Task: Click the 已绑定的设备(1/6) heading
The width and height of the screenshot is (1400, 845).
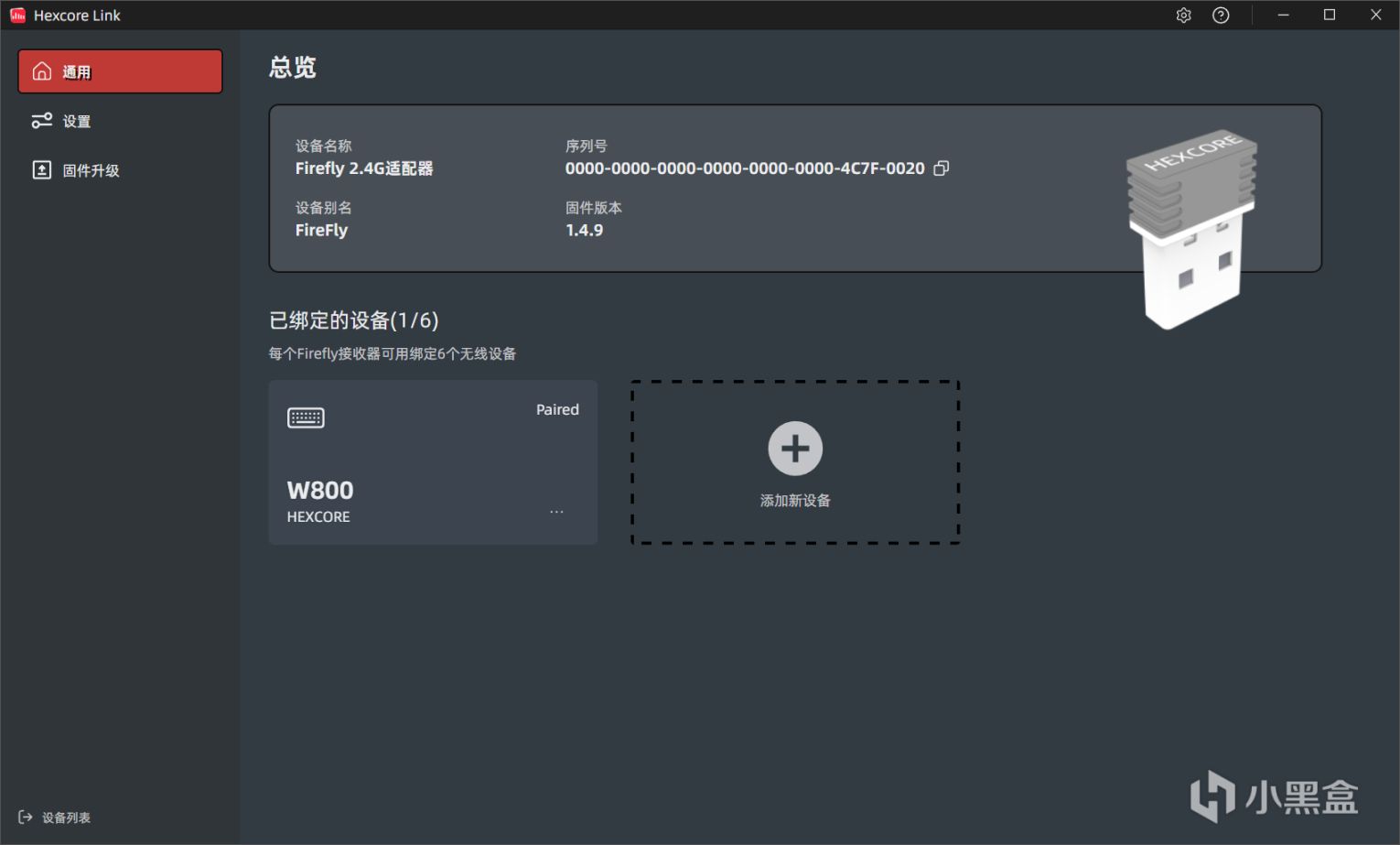Action: [354, 320]
